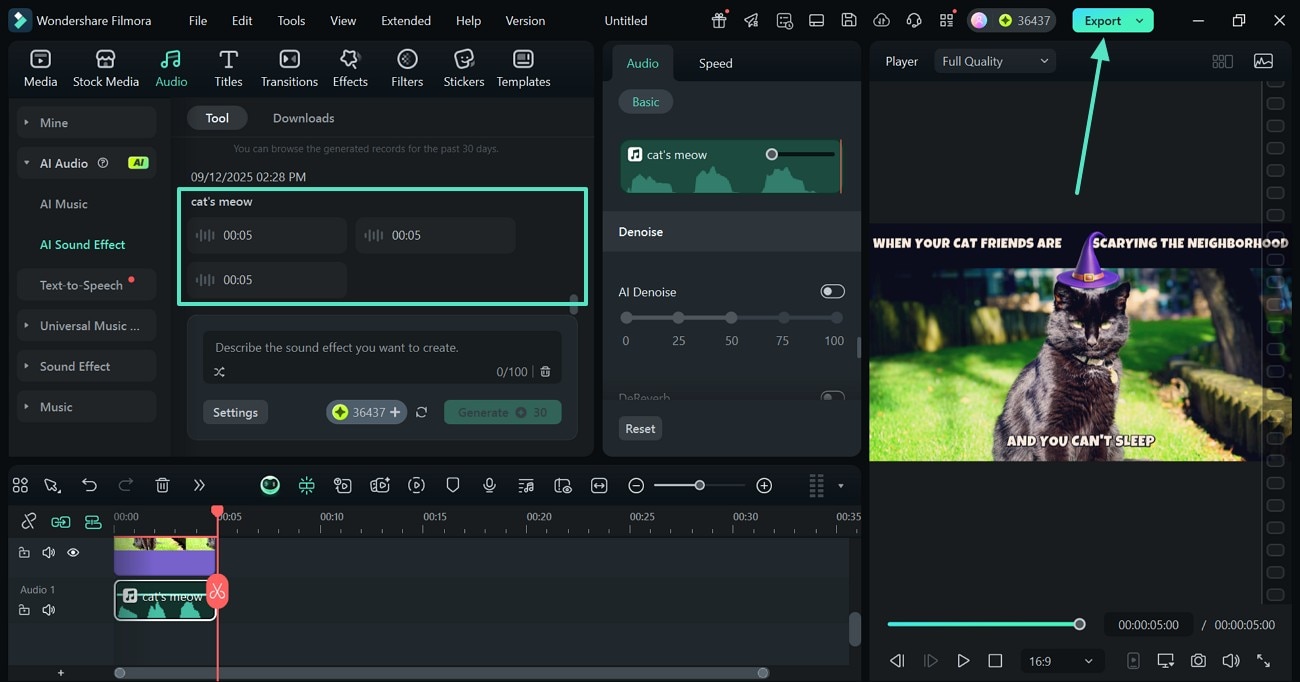Click the Reset button in the Denoise panel

[x=640, y=428]
